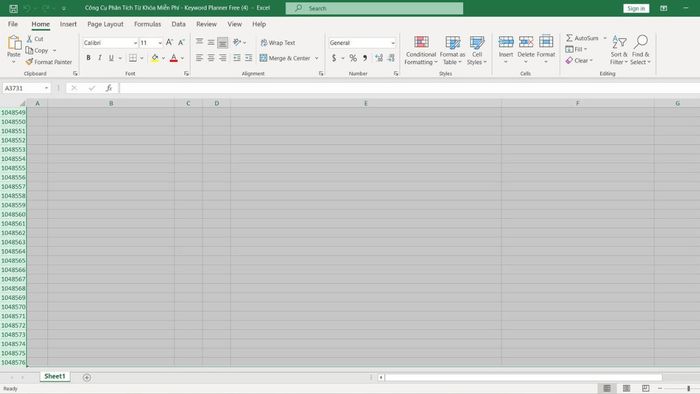Expand the AutoSum dropdown arrow
The width and height of the screenshot is (700, 394).
605,38
